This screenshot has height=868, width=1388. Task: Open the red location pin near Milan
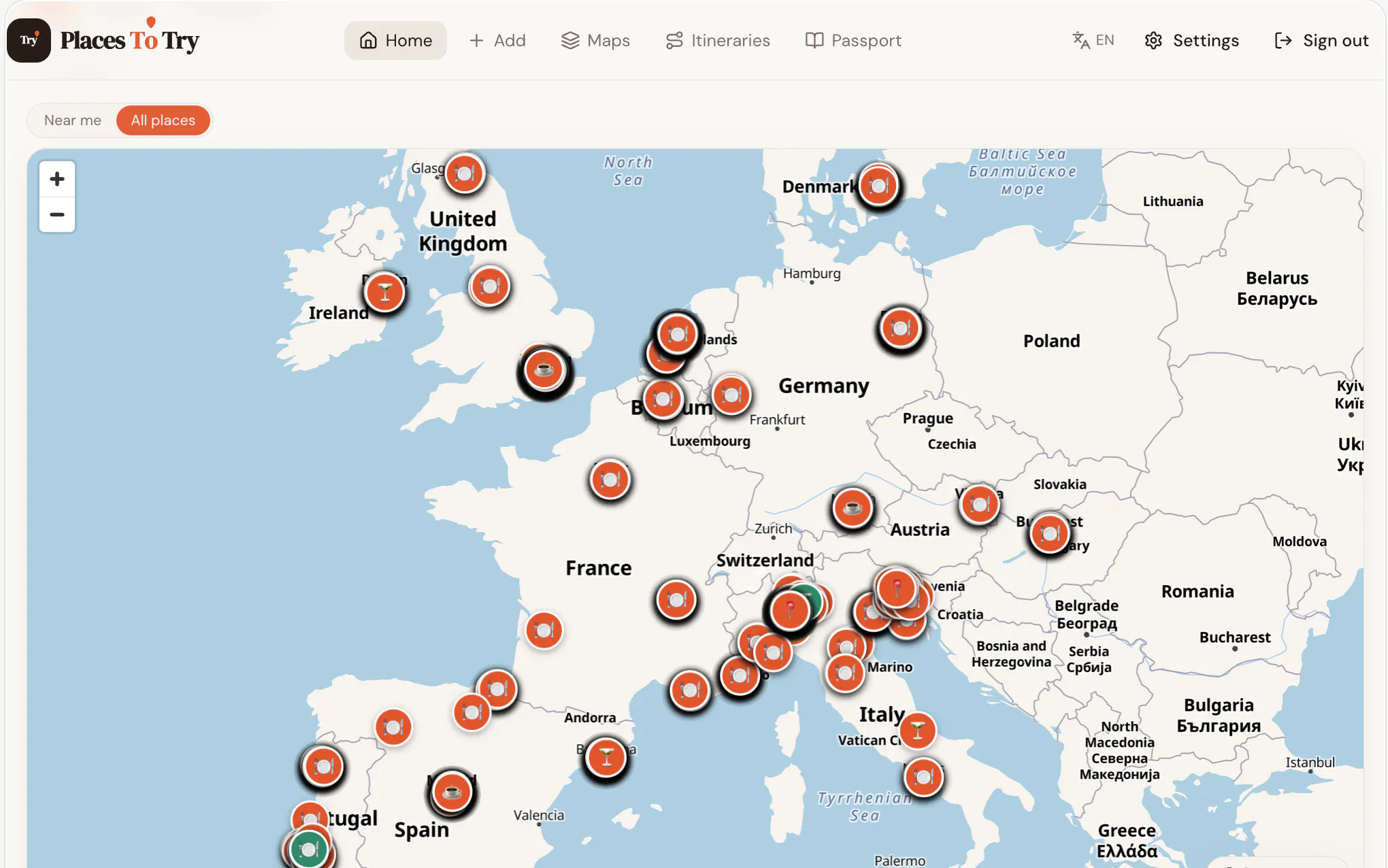(x=790, y=610)
